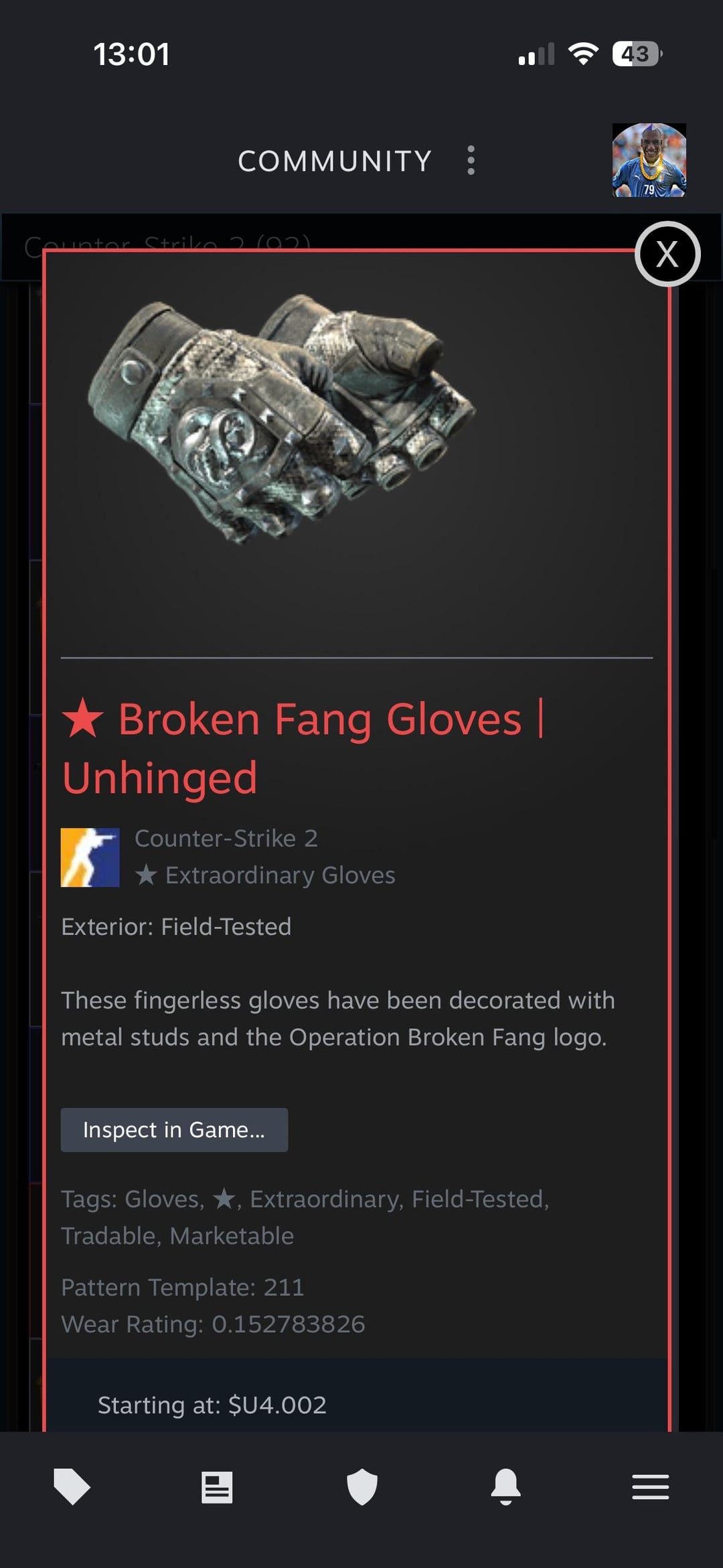Tap the Broken Fang Gloves | Unhinged title
Screen dimensions: 723x1568
tap(303, 748)
